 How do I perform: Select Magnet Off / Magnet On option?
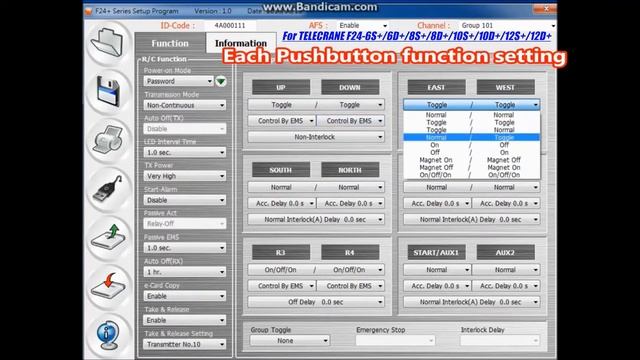(x=471, y=167)
